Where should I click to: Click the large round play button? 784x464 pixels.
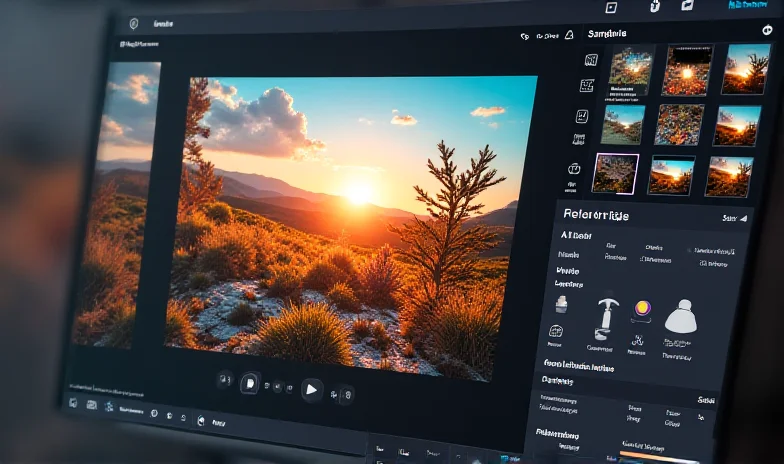pyautogui.click(x=311, y=390)
